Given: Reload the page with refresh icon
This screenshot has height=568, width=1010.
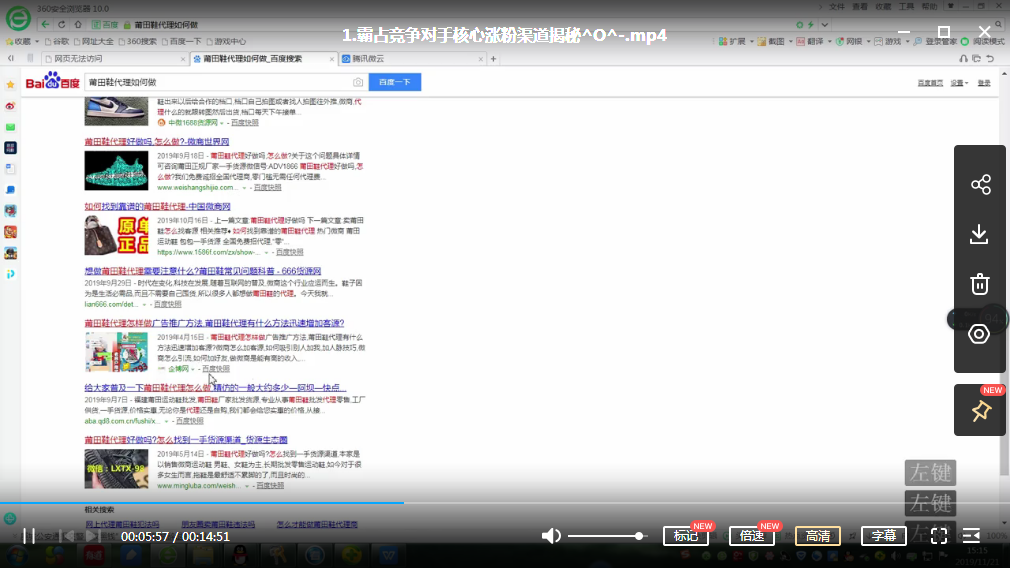Looking at the screenshot, I should (x=62, y=24).
